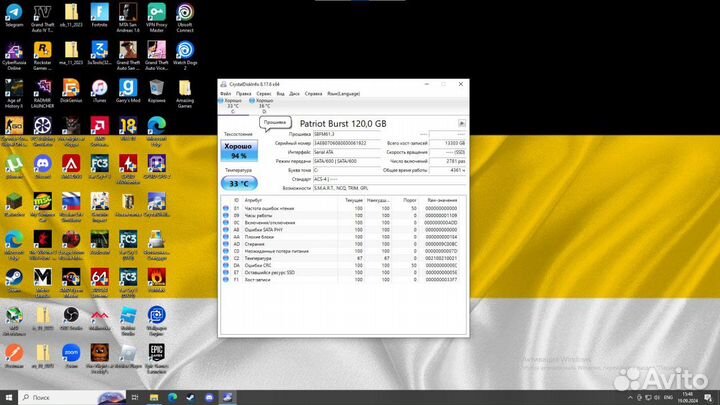The image size is (720, 405).
Task: Open the Файл menu in CrystalDiskInfo
Action: coord(225,93)
